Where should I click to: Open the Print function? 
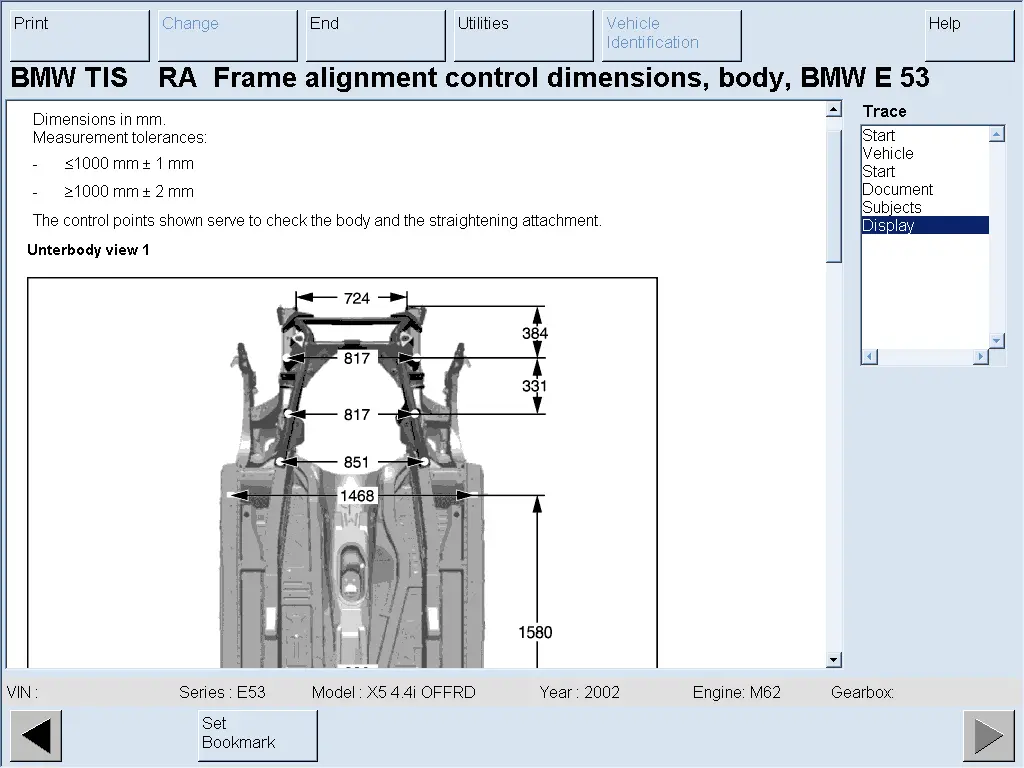[79, 35]
